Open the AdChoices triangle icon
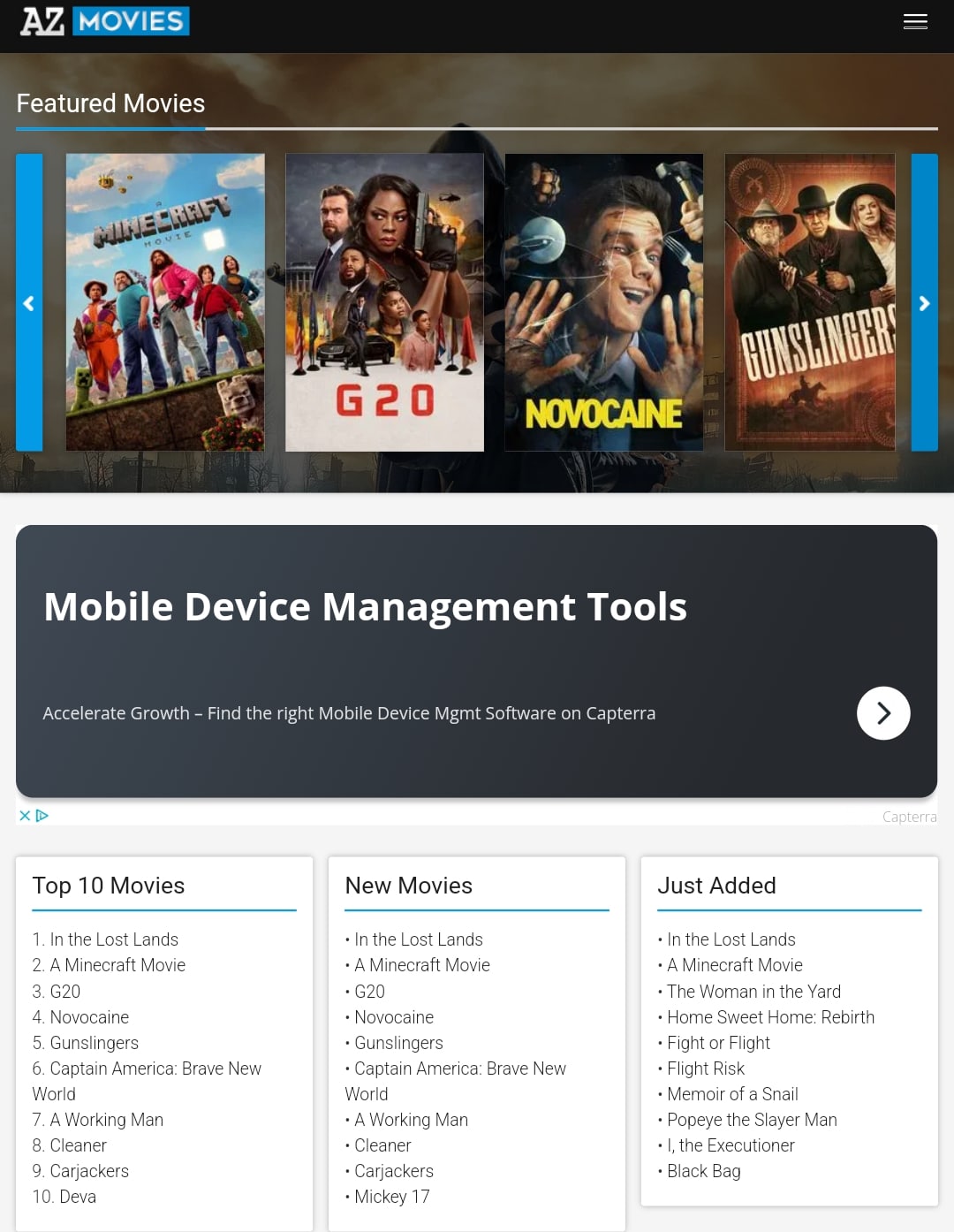Image resolution: width=954 pixels, height=1232 pixels. click(42, 816)
